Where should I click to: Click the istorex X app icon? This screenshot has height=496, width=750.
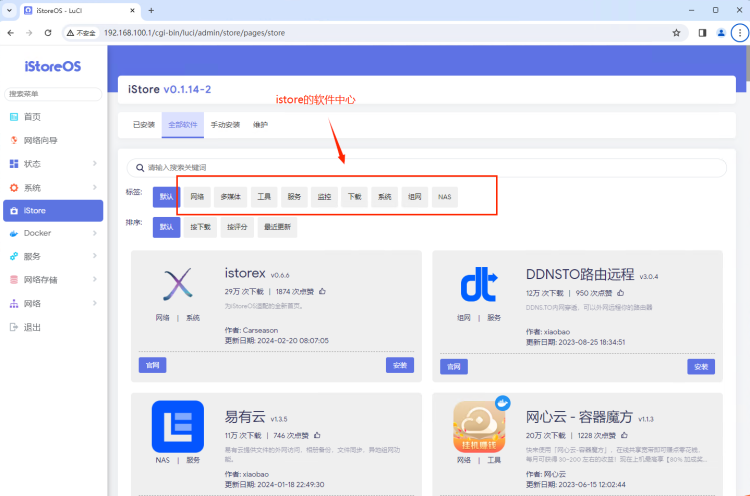point(177,284)
